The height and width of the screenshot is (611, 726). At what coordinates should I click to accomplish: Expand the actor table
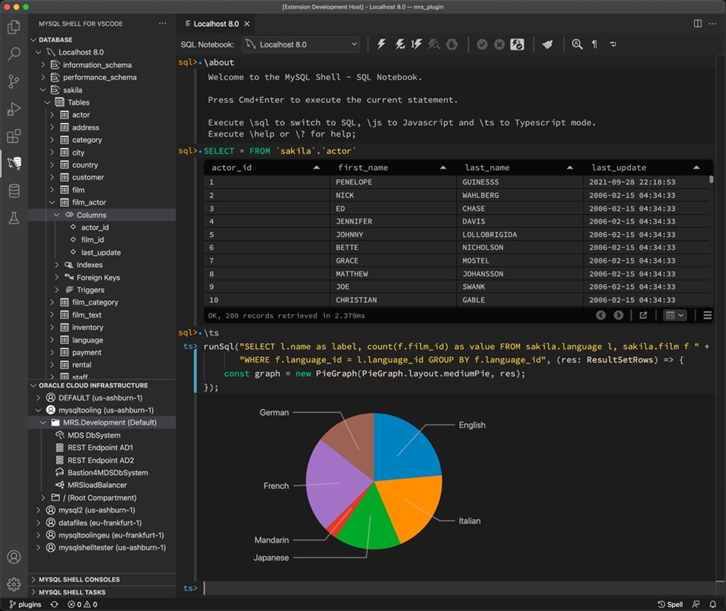pos(52,115)
